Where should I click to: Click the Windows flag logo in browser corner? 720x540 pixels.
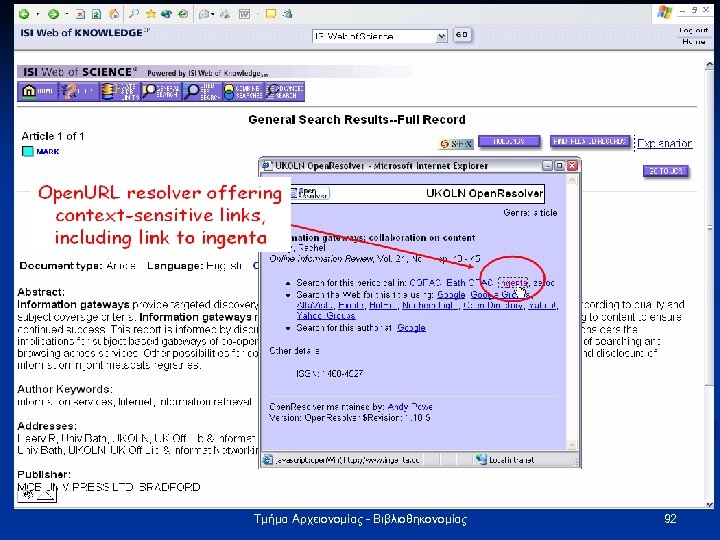point(664,13)
